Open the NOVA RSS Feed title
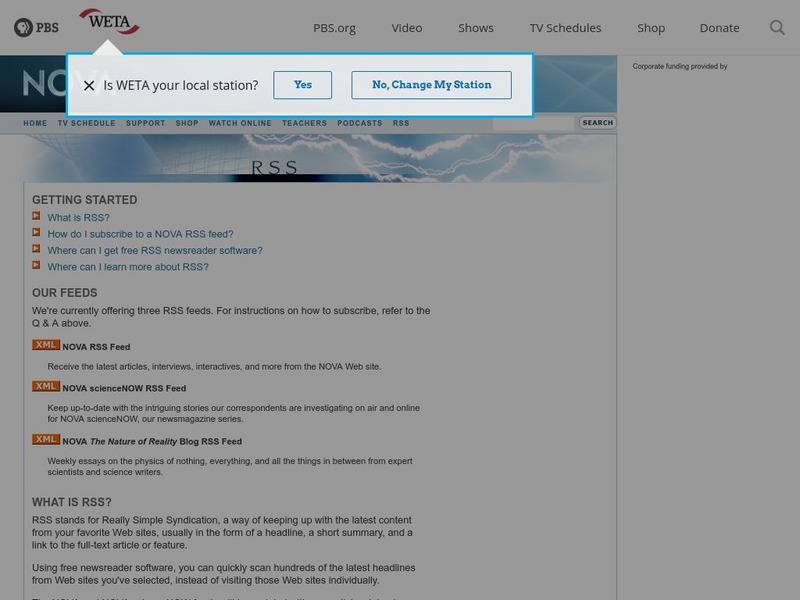The width and height of the screenshot is (800, 600). 96,347
